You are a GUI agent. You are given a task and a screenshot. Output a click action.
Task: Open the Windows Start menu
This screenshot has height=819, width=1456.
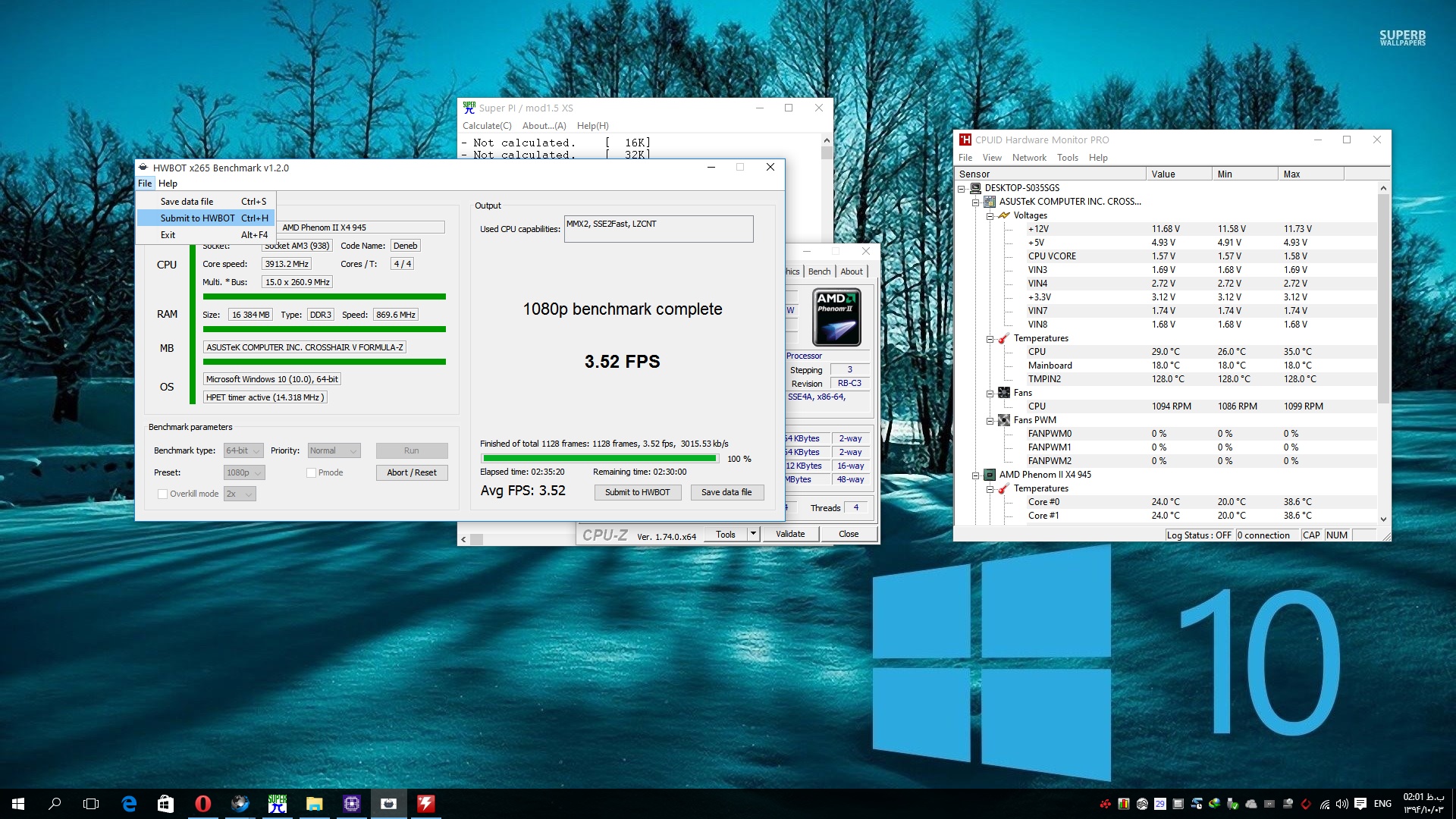point(18,804)
